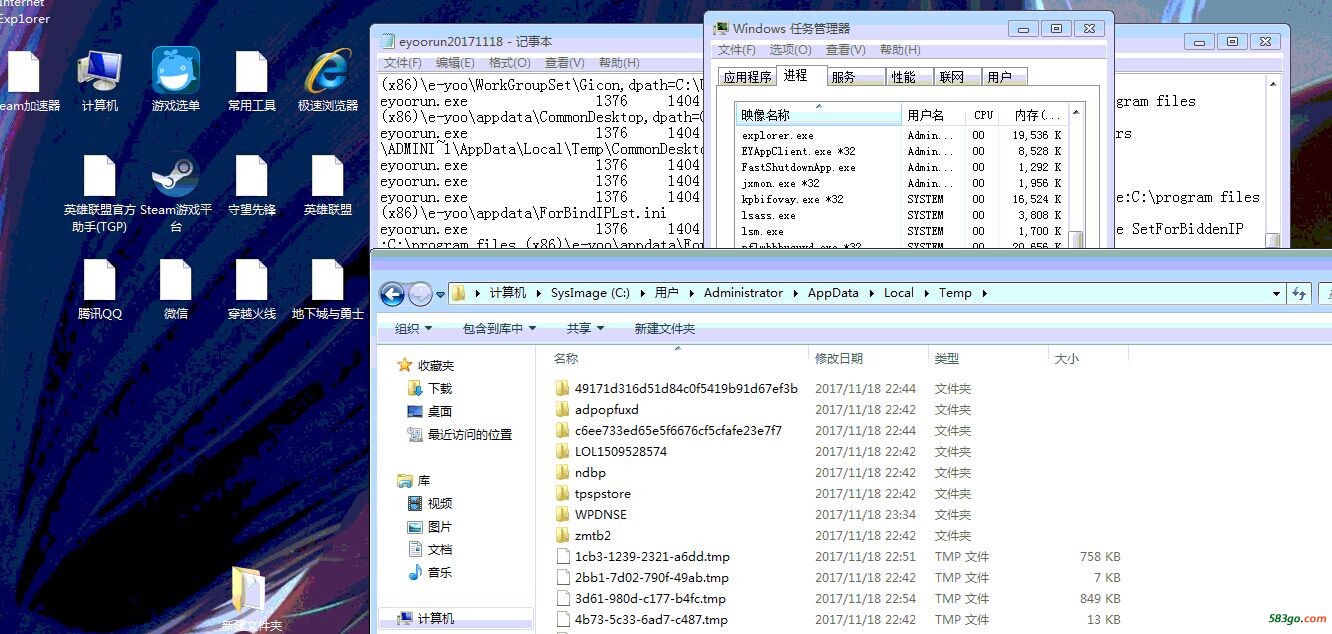Launch Steam游戏平台 from the desktop
This screenshot has width=1332, height=634.
(x=176, y=194)
